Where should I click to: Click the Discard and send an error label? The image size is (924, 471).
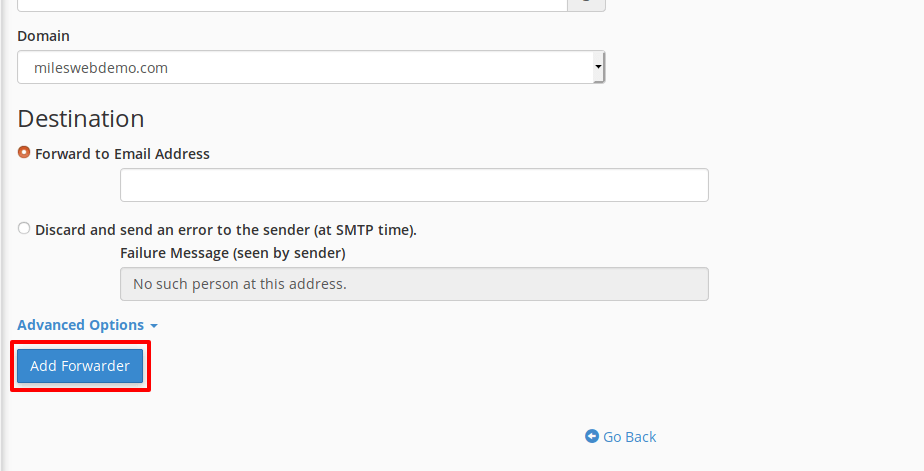pyautogui.click(x=226, y=230)
